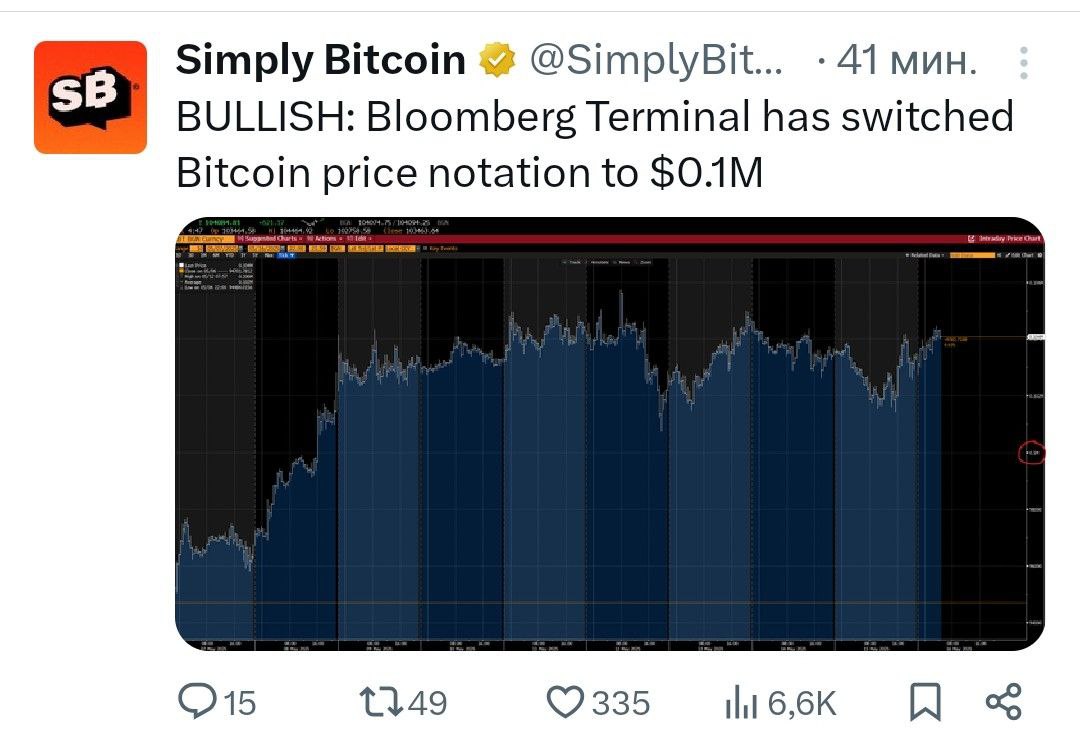Viewport: 1080px width, 743px height.
Task: Open Simply Bitcoin display name link
Action: click(x=321, y=60)
